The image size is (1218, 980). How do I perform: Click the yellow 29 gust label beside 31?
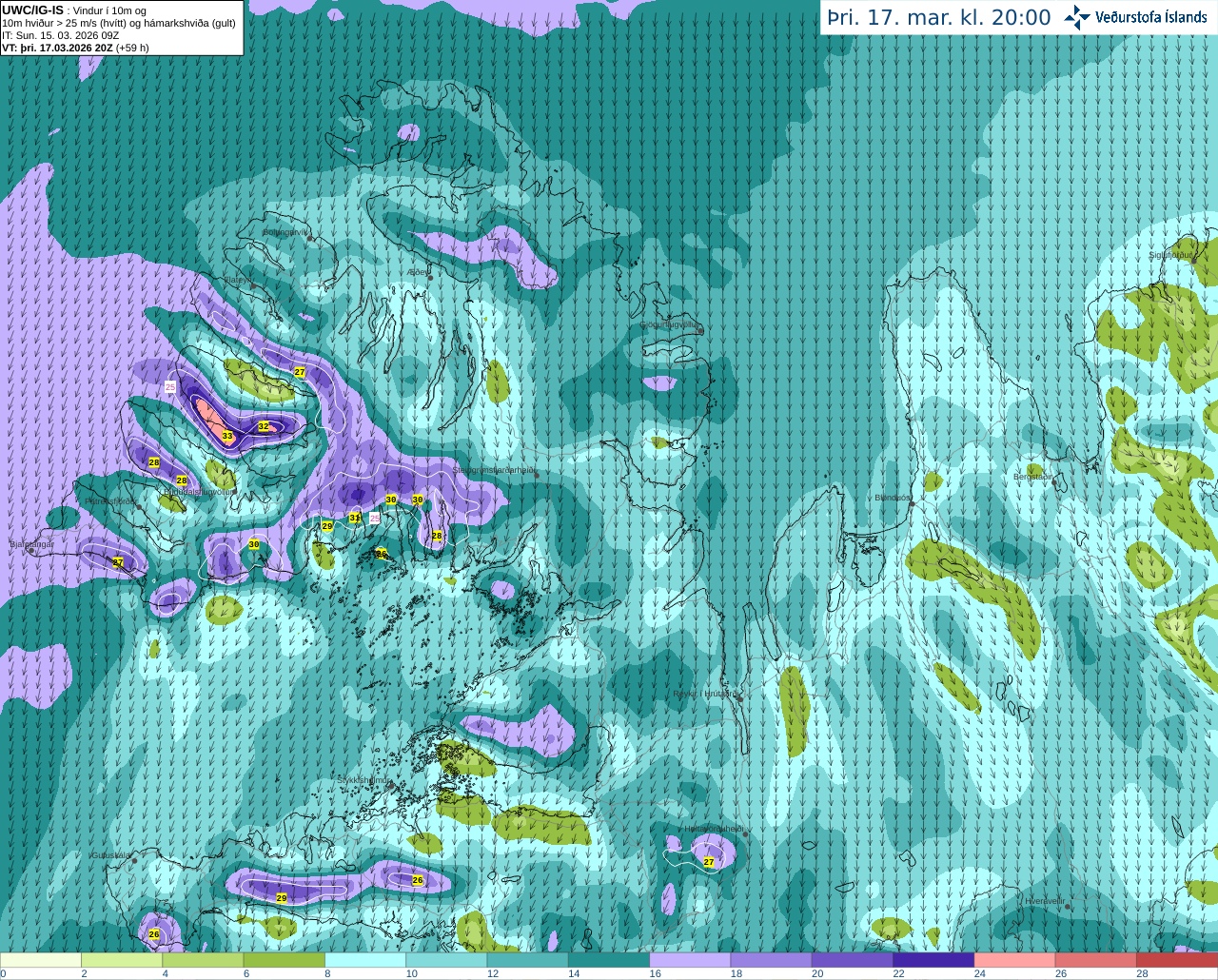[326, 526]
